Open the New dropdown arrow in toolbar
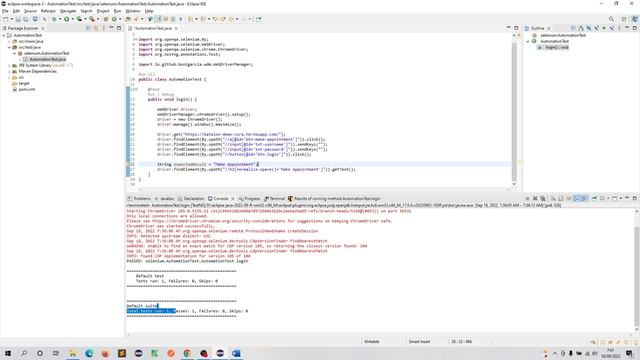 [x=12, y=19]
